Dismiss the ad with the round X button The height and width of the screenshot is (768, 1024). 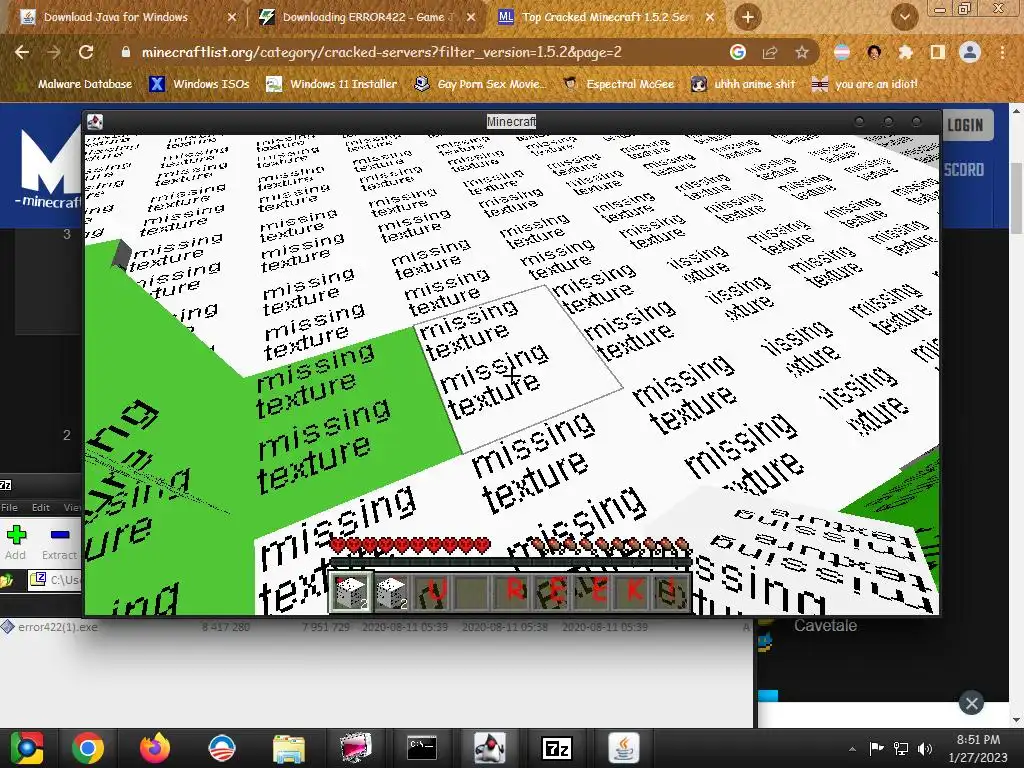pyautogui.click(x=971, y=703)
